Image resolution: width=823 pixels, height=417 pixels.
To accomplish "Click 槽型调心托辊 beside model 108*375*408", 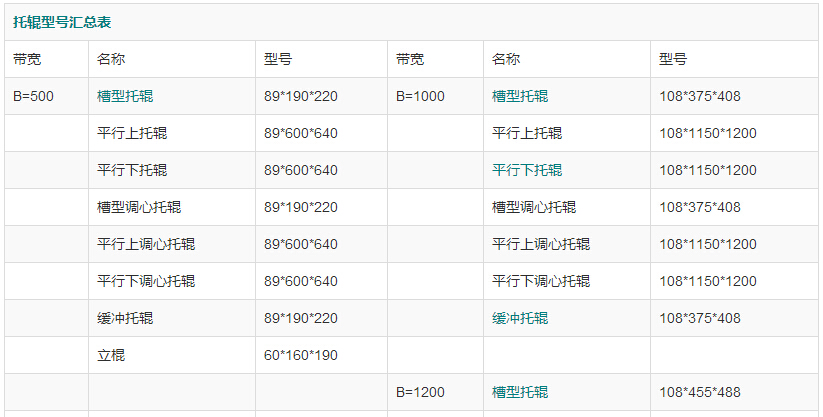I will 534,207.
